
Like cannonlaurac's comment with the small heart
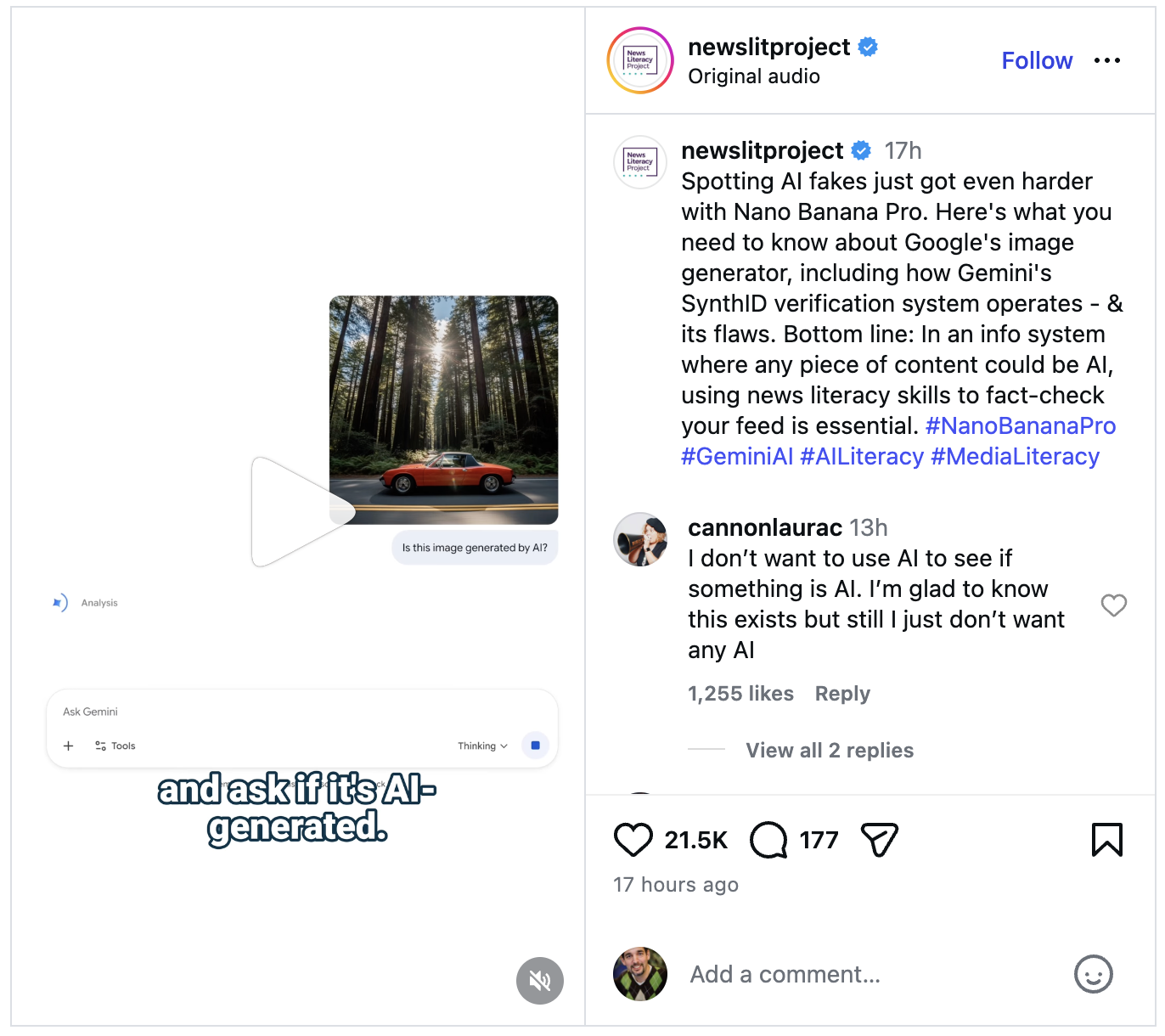point(1113,605)
